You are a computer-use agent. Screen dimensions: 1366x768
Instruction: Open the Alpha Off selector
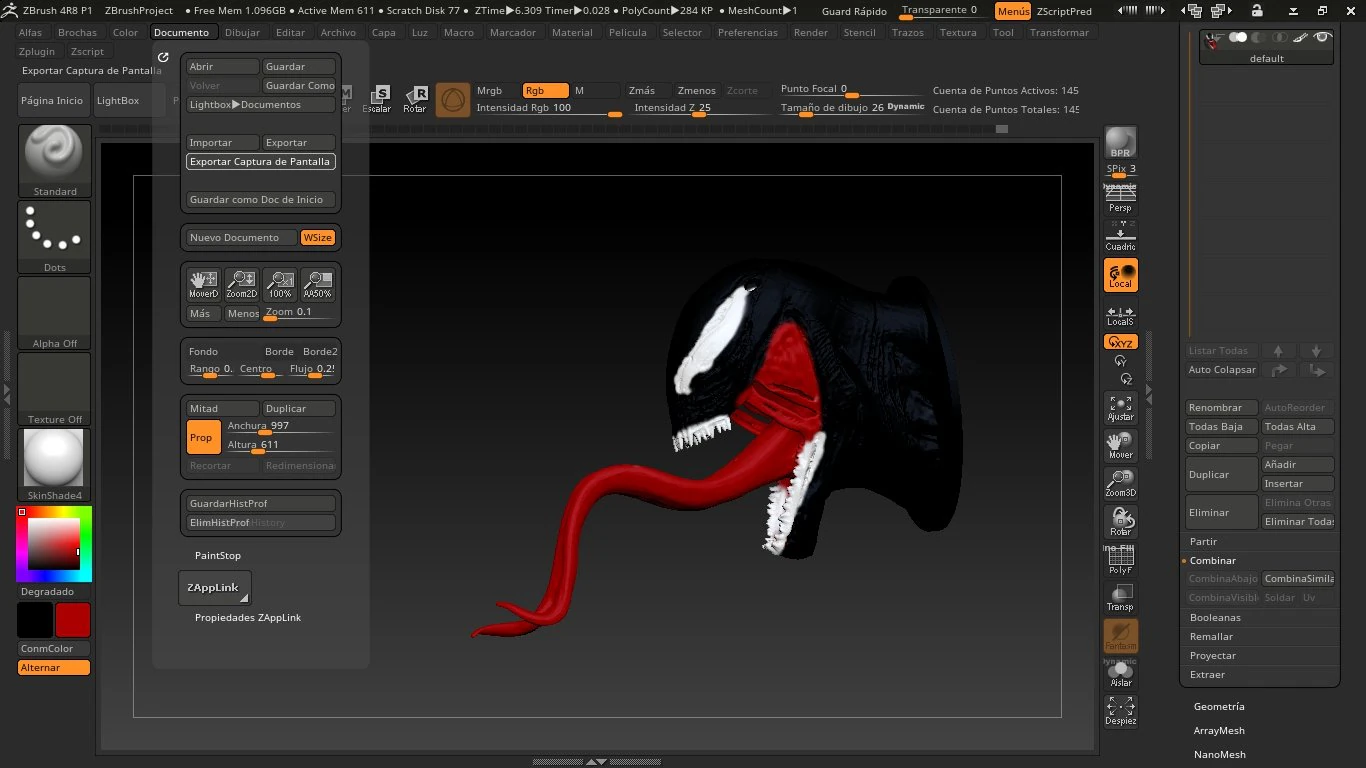point(55,313)
